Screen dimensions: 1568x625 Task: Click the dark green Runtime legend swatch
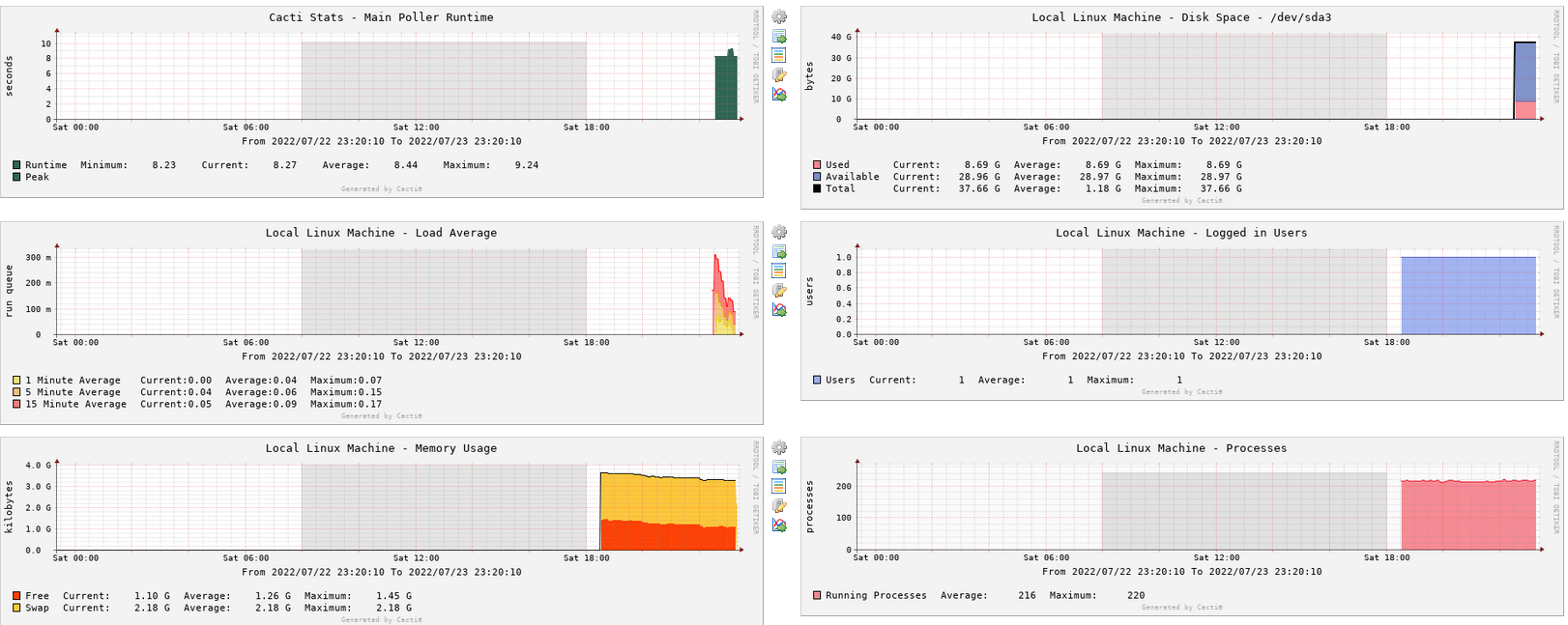pyautogui.click(x=16, y=165)
